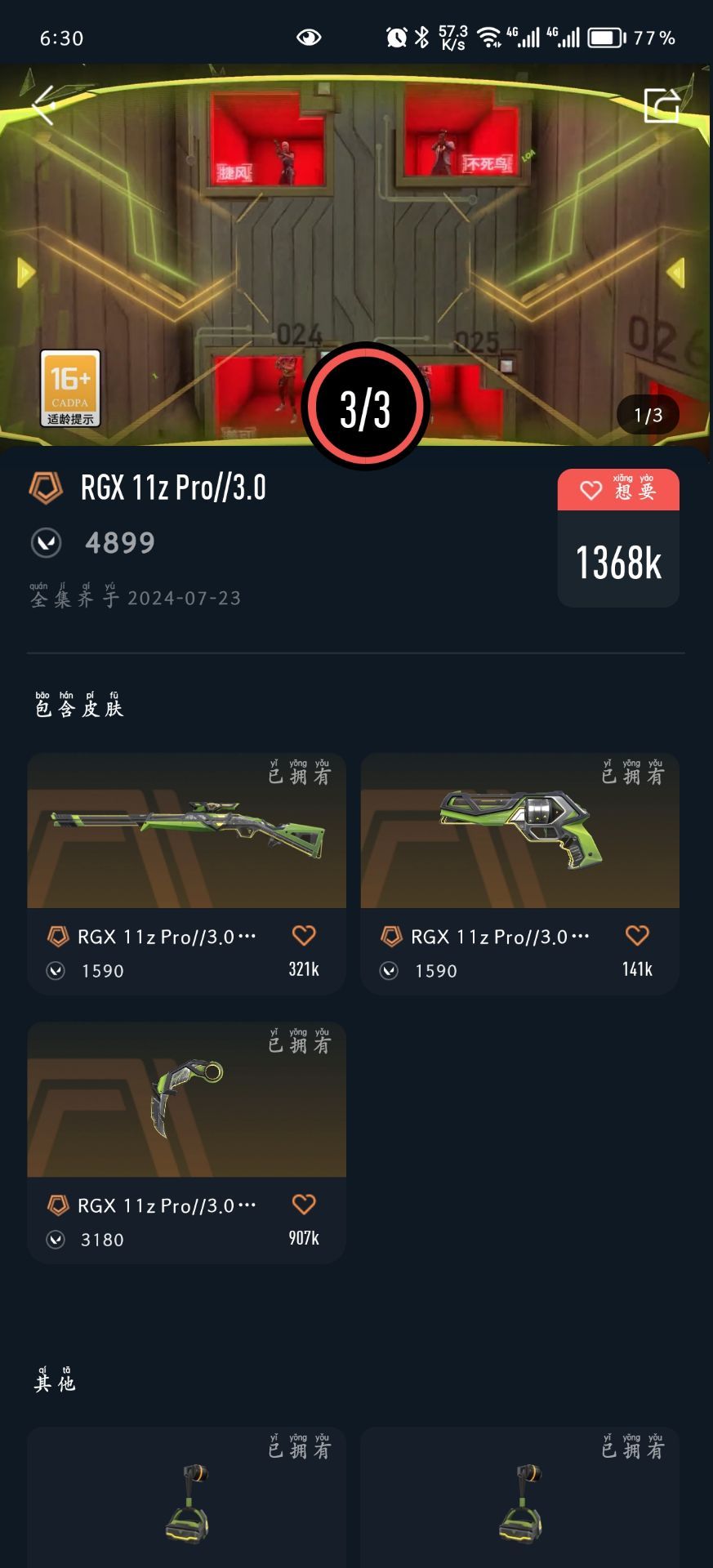This screenshot has height=1568, width=713.
Task: Open the green pistol skin thumbnail
Action: click(520, 831)
